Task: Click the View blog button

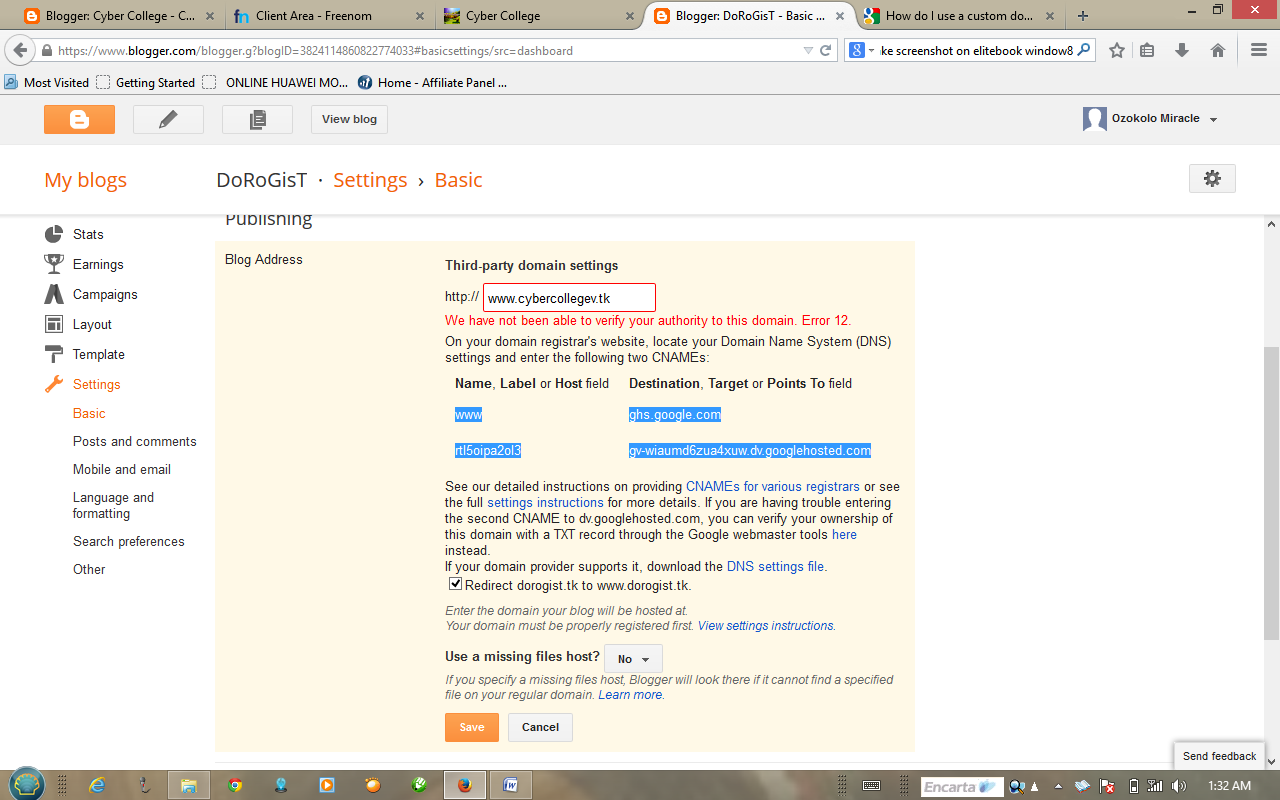Action: click(349, 119)
